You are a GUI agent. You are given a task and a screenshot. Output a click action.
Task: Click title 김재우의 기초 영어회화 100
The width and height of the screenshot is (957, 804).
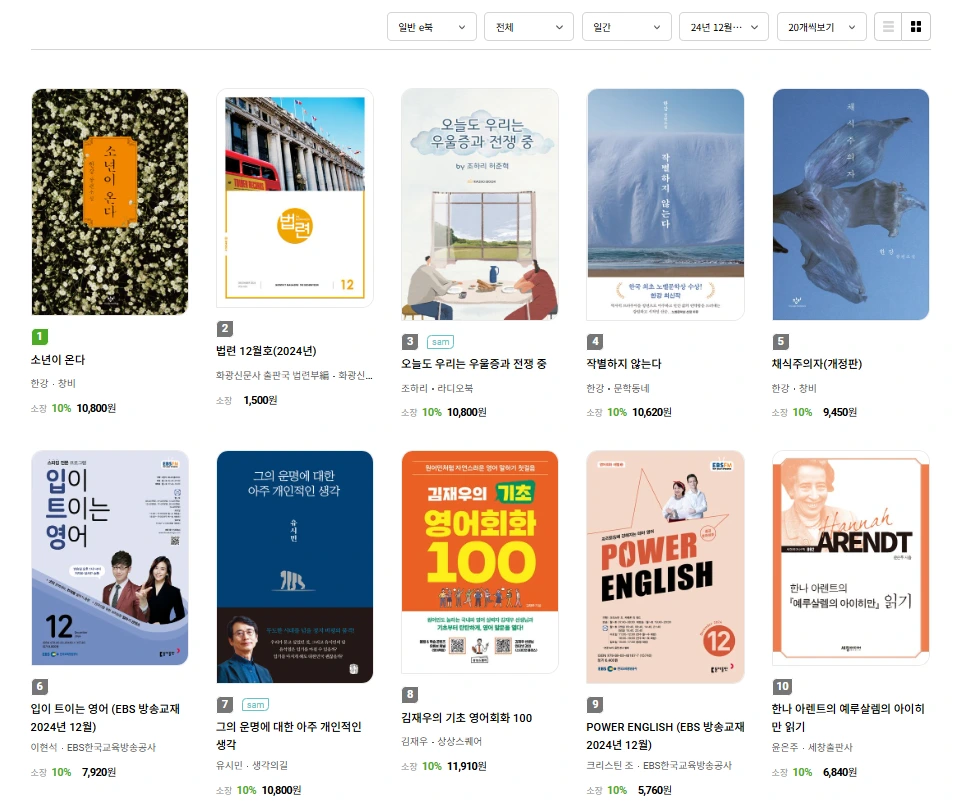[466, 718]
